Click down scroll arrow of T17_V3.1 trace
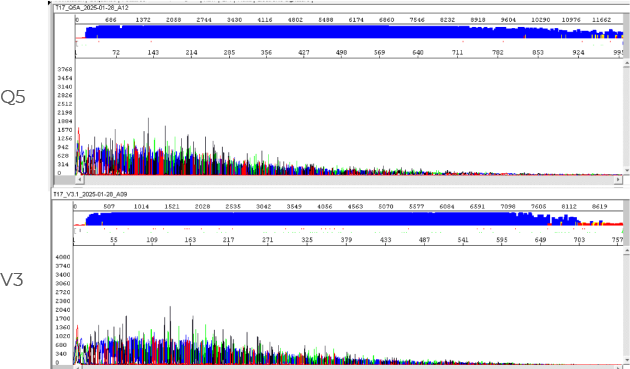 626,361
